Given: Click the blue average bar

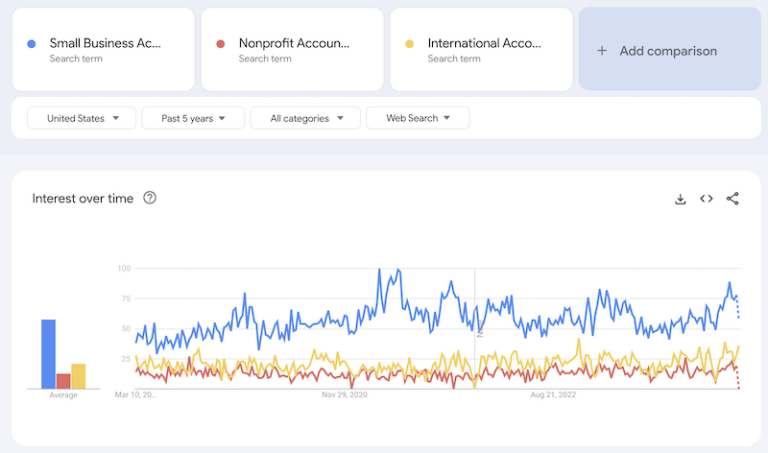Looking at the screenshot, I should coord(48,353).
